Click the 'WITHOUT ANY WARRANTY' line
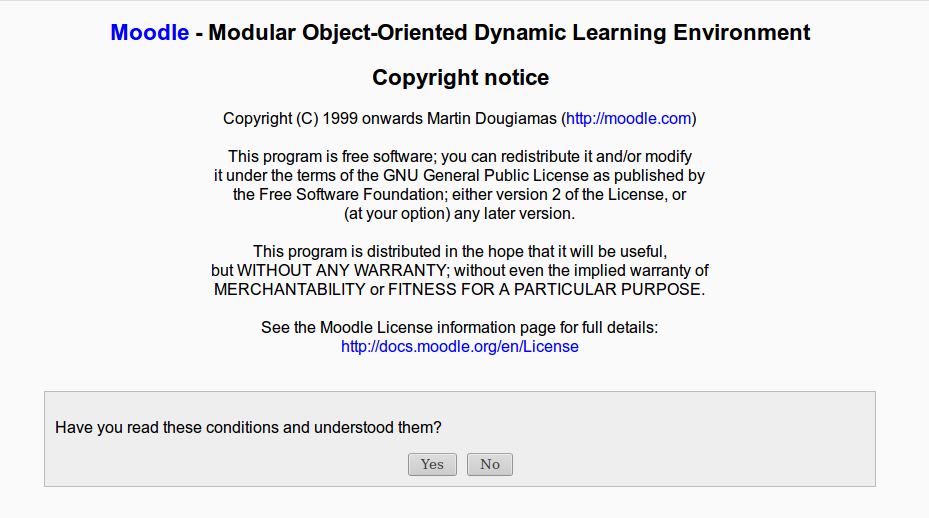The width and height of the screenshot is (929, 518). 459,270
